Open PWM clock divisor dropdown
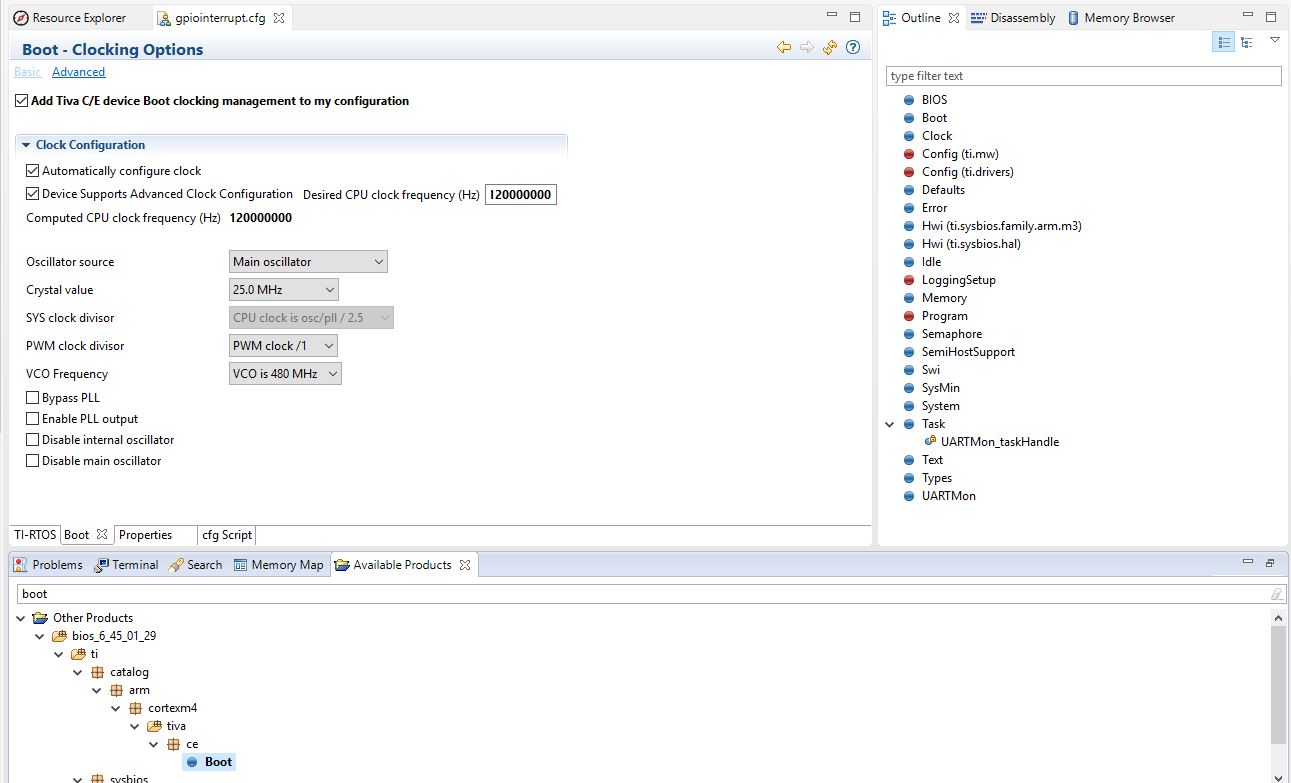The height and width of the screenshot is (783, 1291). 284,346
